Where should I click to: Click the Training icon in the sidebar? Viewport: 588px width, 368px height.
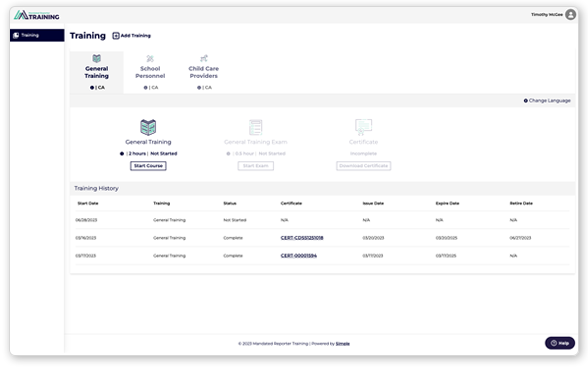pyautogui.click(x=16, y=35)
